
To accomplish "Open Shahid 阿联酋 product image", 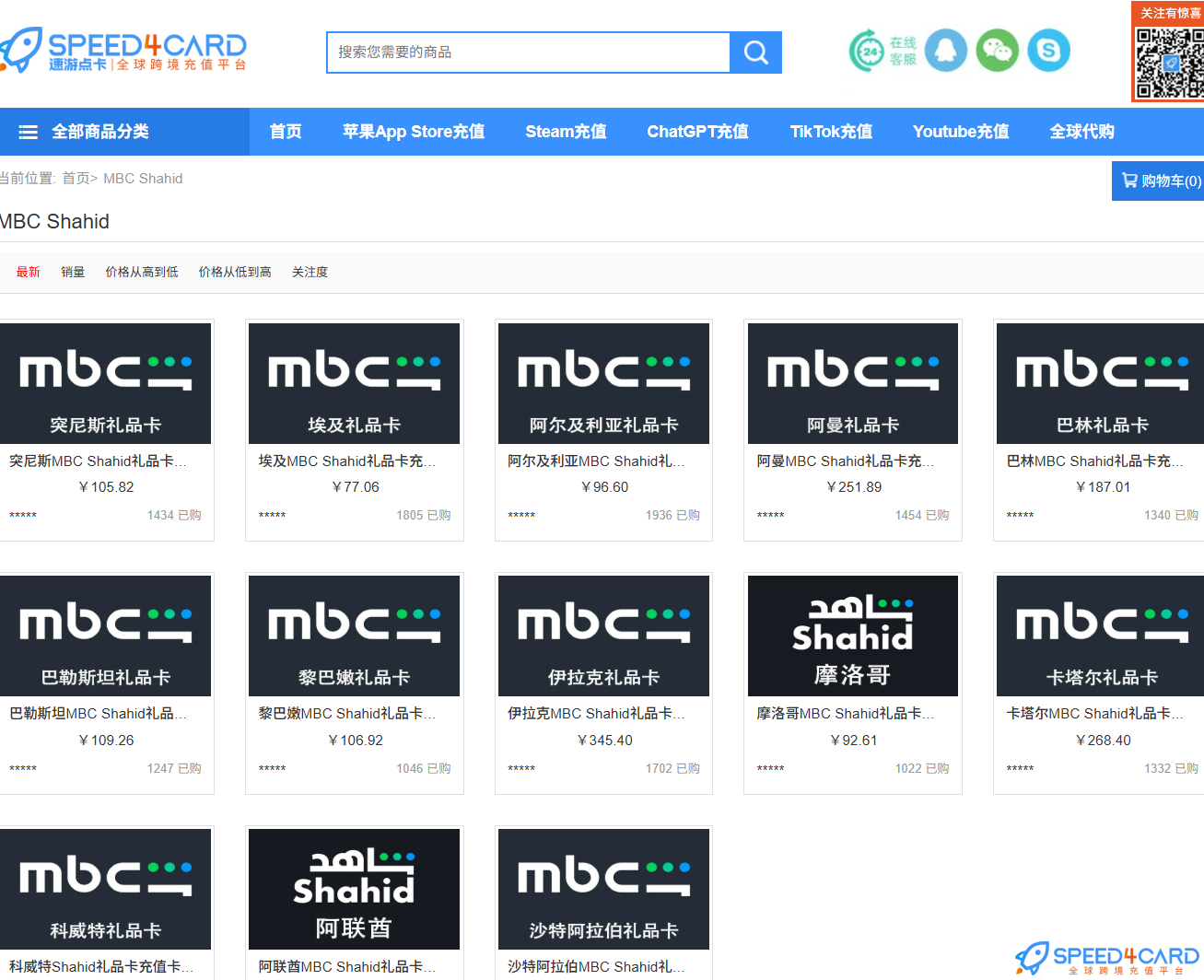I will 354,889.
